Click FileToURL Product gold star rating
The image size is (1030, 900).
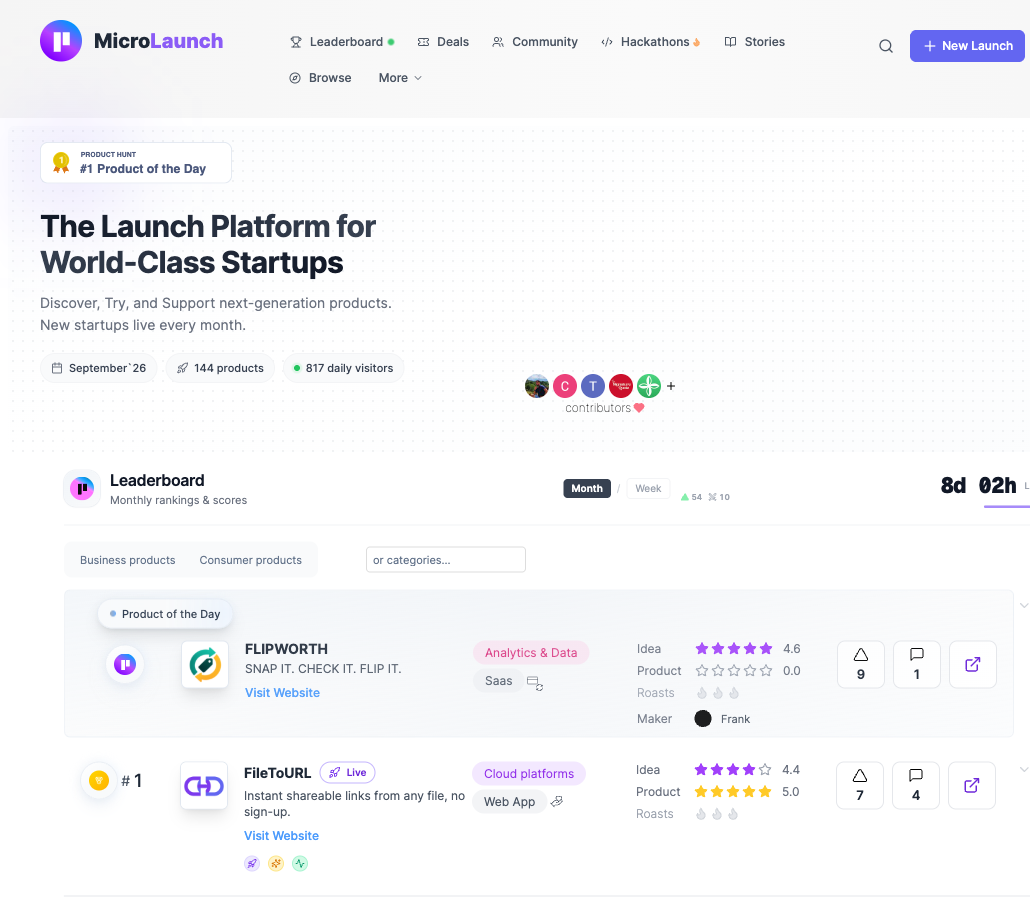point(732,792)
